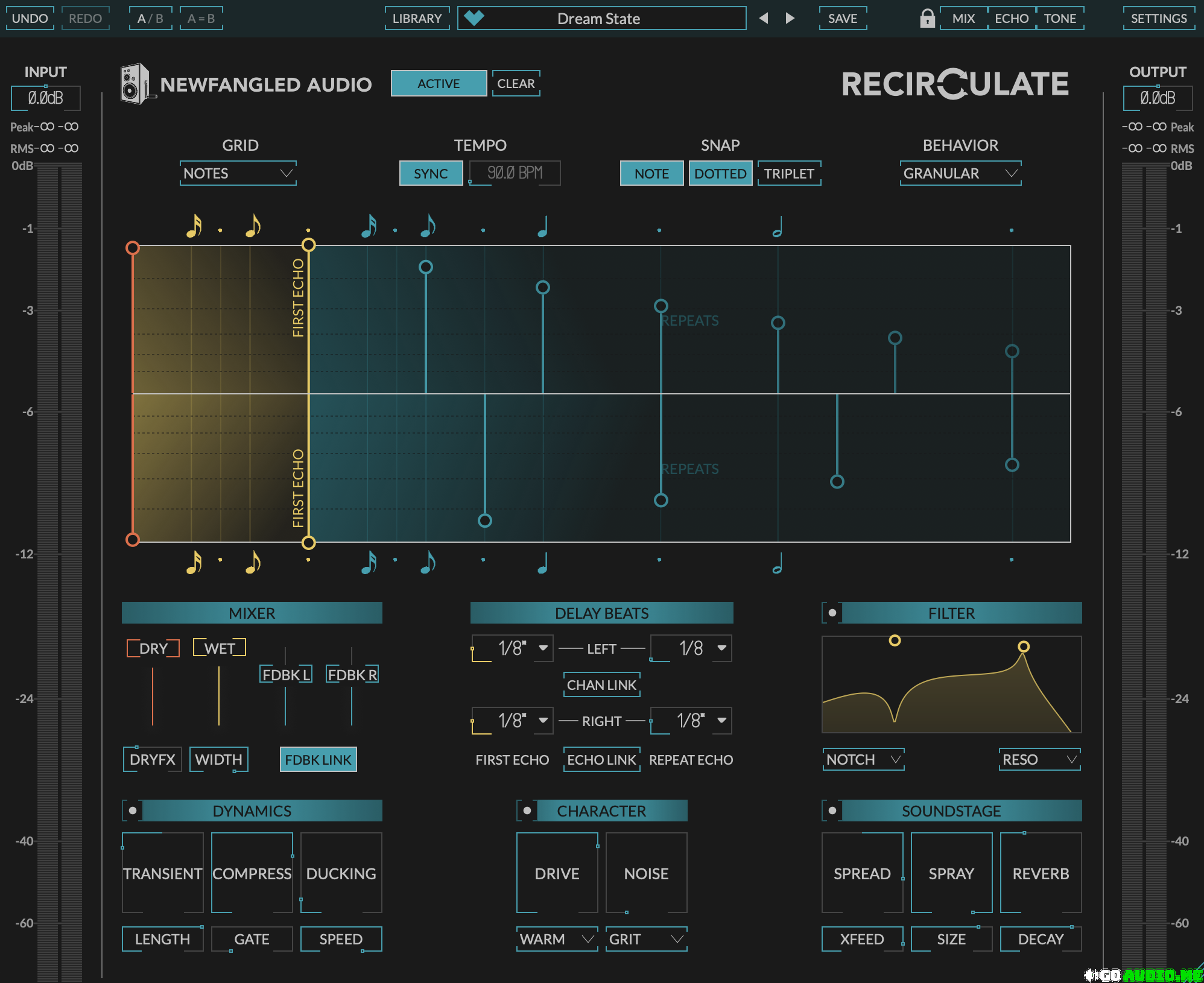Open the GRID Notes dropdown
The width and height of the screenshot is (1204, 983).
coord(238,173)
